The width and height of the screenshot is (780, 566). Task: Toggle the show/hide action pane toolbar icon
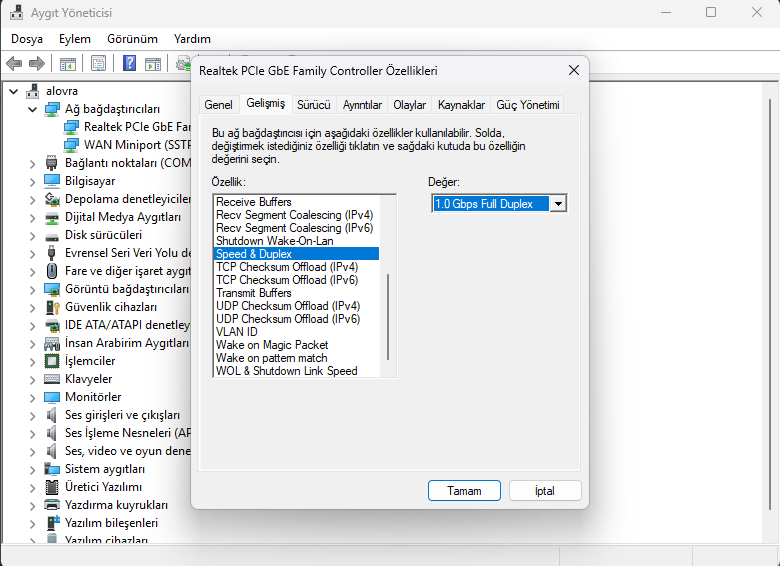(x=153, y=64)
